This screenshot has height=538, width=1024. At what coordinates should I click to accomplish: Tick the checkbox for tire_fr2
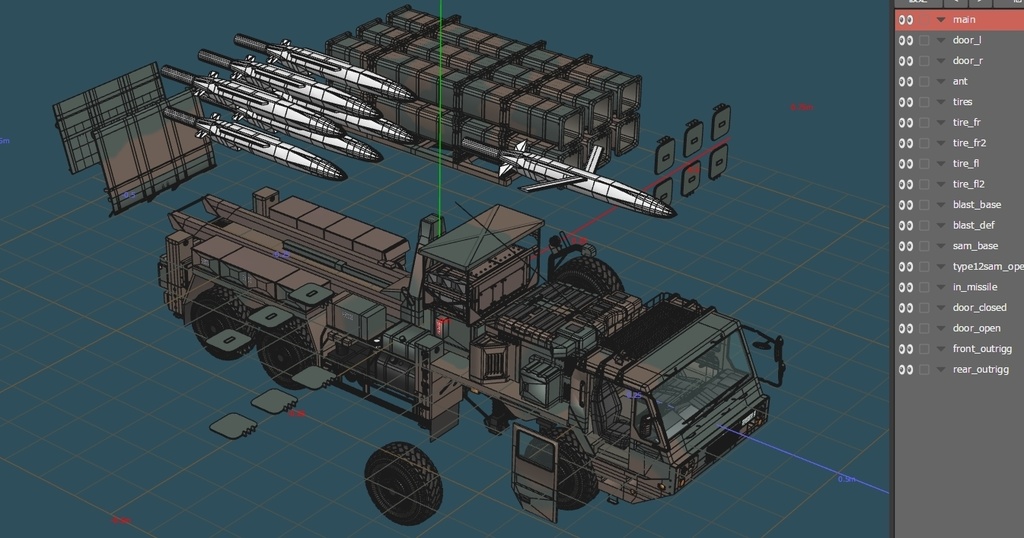[x=924, y=143]
